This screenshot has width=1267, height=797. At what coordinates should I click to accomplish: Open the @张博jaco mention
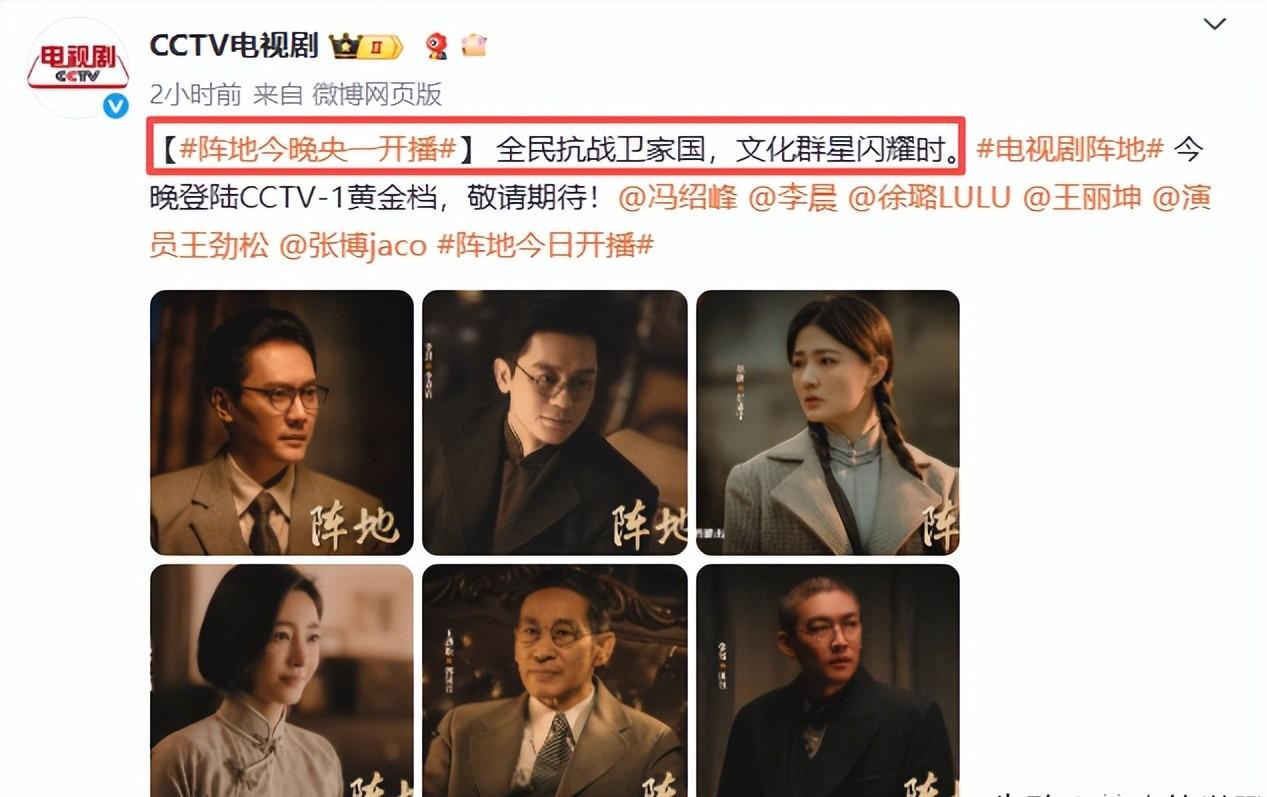pos(353,246)
